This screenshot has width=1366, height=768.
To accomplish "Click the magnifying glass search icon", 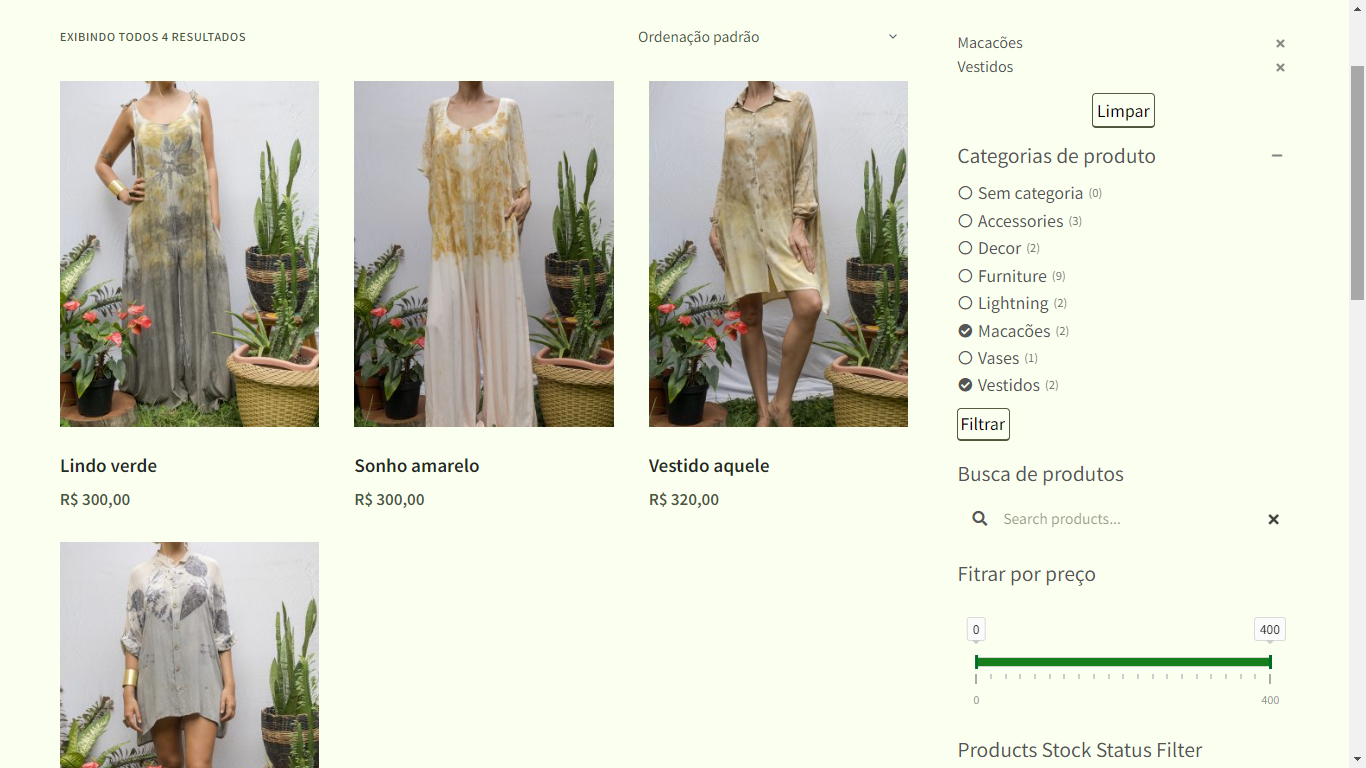I will pyautogui.click(x=979, y=519).
